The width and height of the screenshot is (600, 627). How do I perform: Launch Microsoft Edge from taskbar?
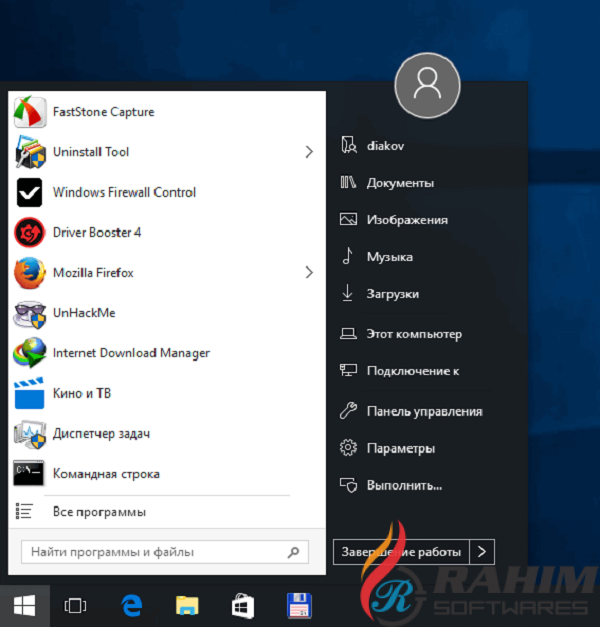click(132, 605)
